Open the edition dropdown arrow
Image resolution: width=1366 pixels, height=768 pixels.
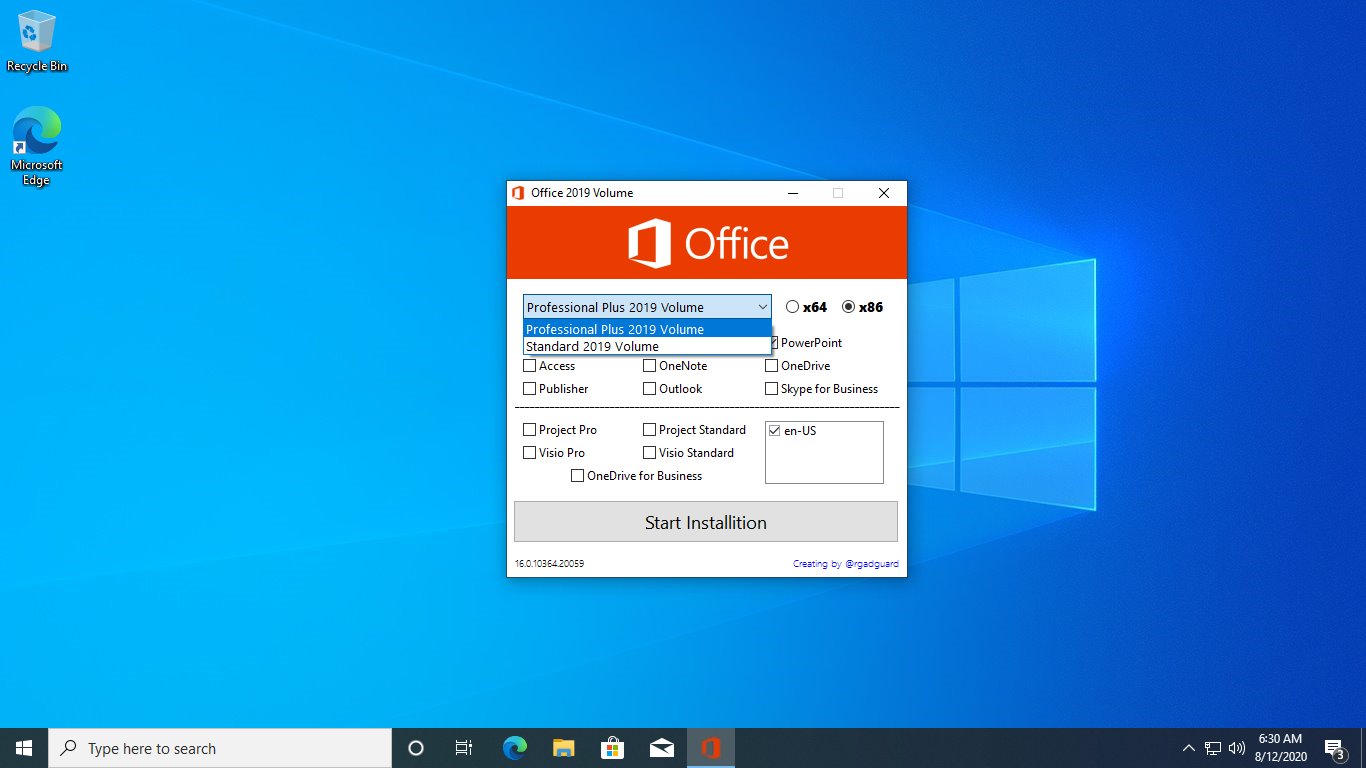tap(763, 307)
